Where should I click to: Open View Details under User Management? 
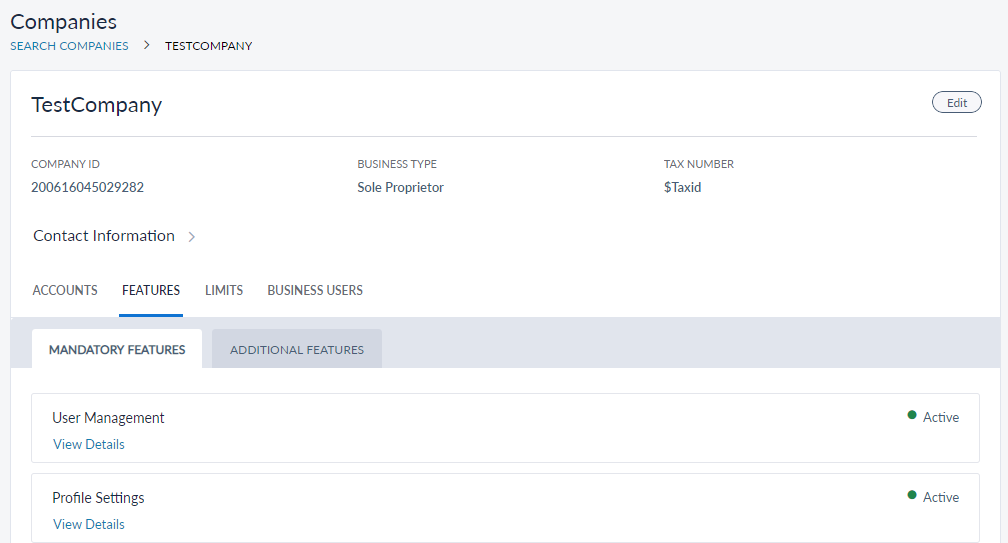(x=89, y=444)
